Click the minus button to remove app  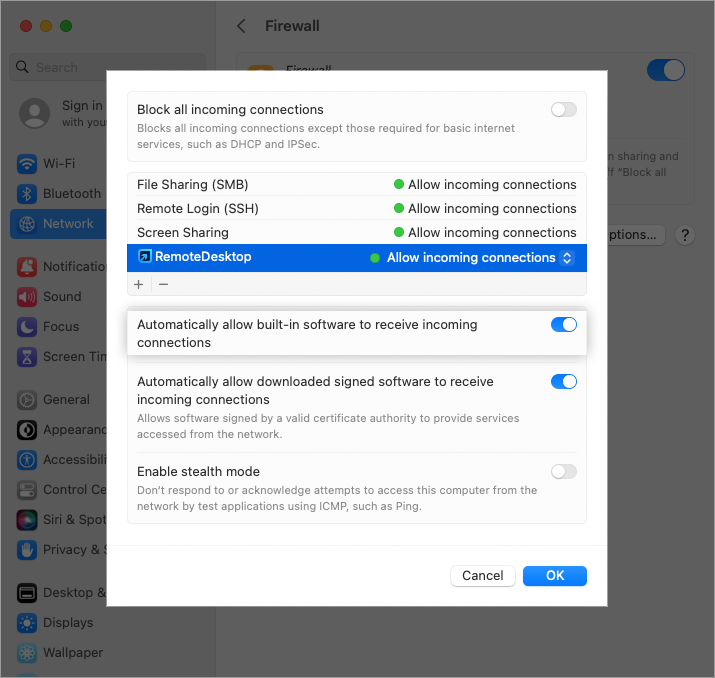(x=164, y=284)
